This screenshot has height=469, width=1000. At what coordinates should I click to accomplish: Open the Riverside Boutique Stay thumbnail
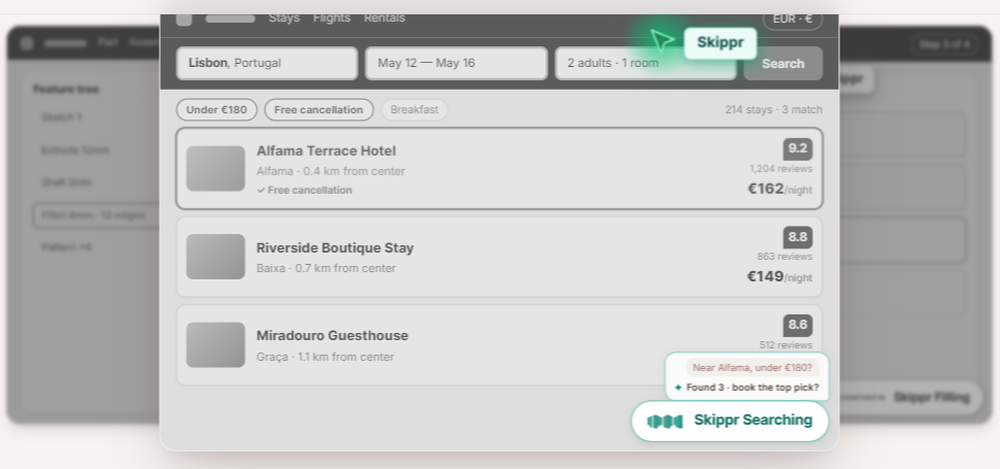click(216, 257)
